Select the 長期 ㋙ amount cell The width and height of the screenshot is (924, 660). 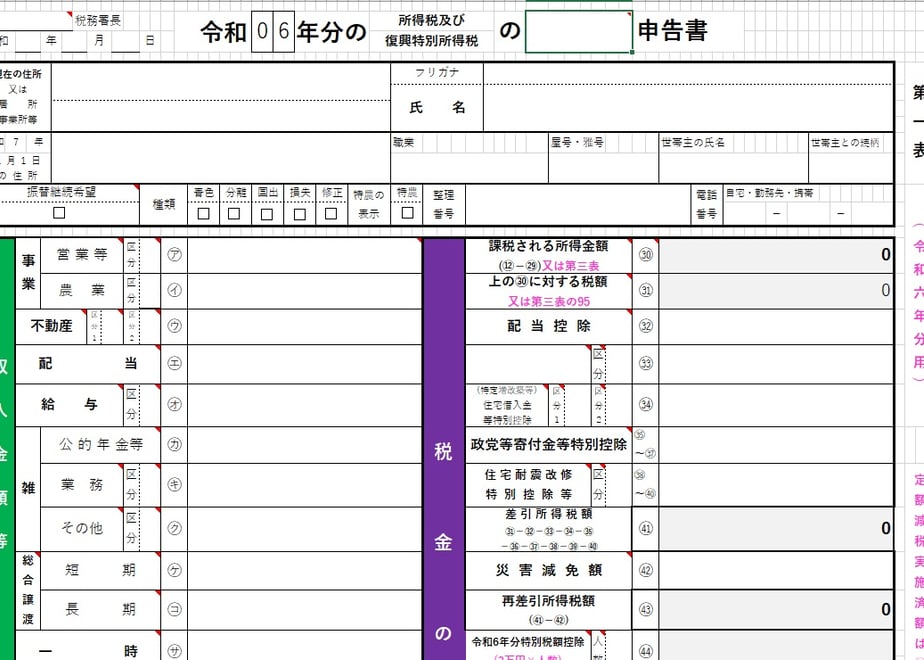[x=304, y=610]
